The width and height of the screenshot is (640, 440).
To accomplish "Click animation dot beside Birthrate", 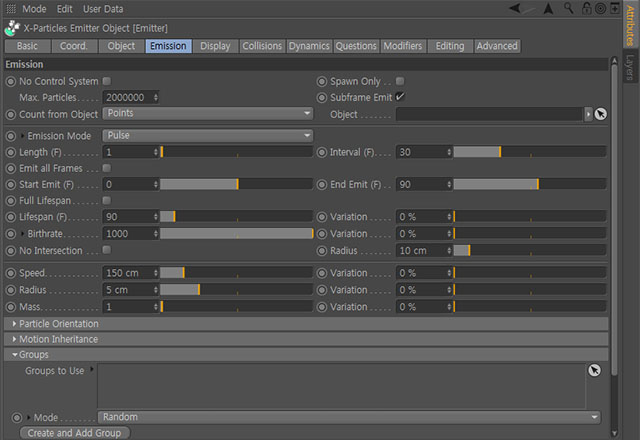I will tap(11, 234).
